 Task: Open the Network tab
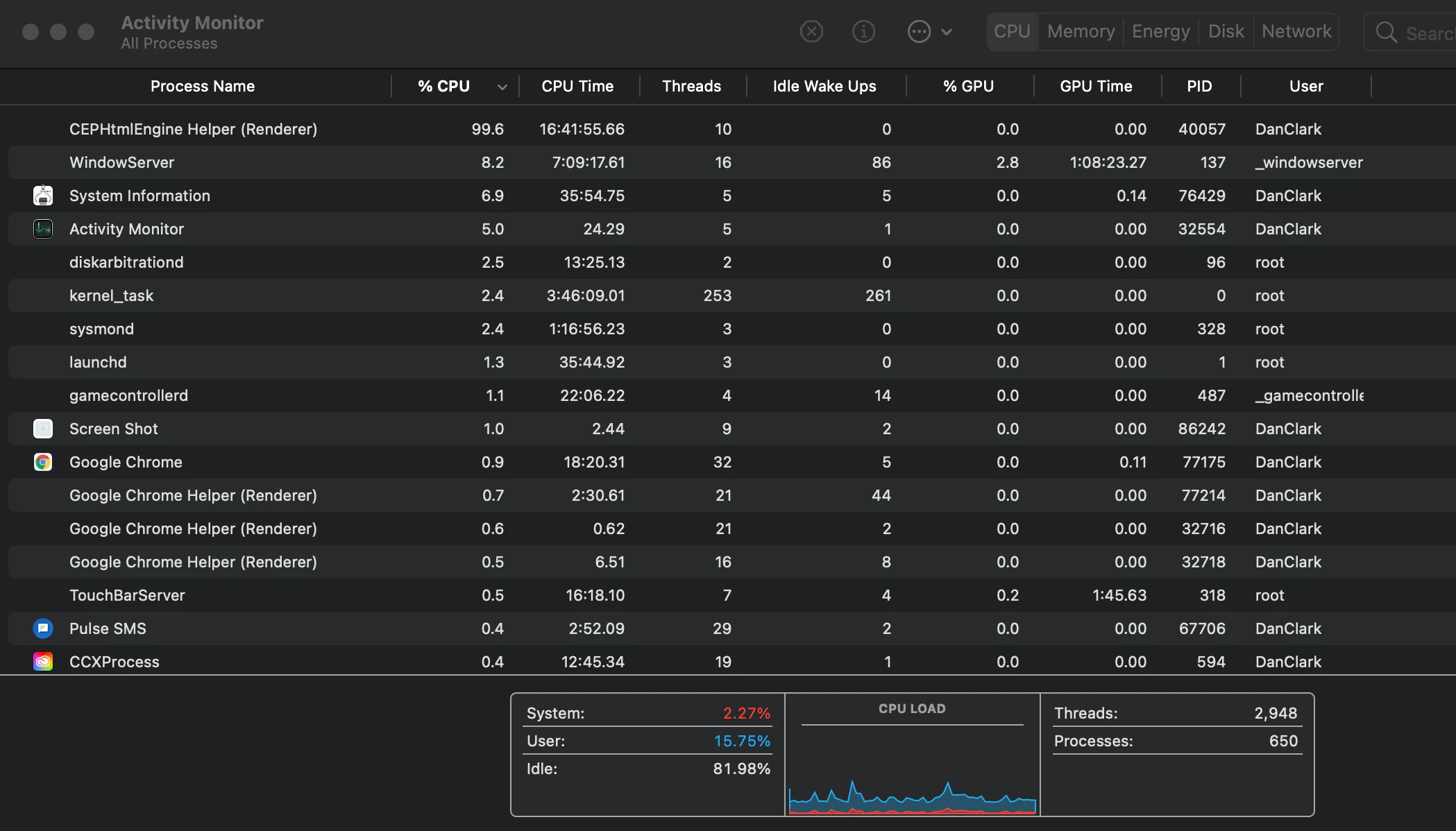1296,31
